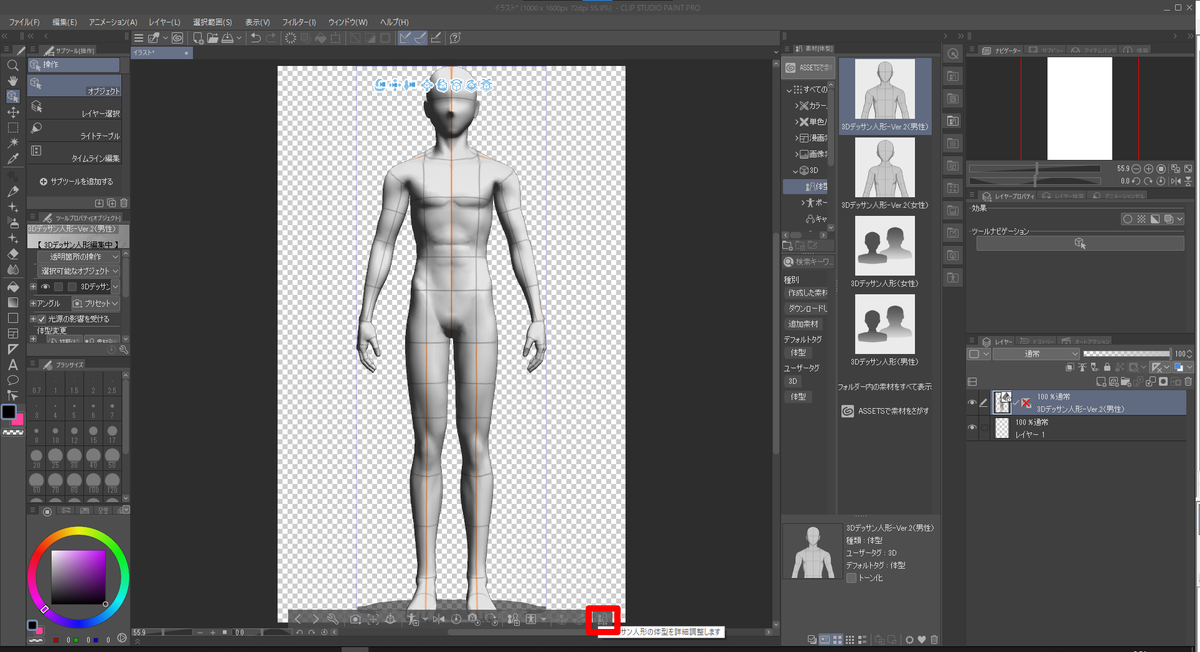
Task: Select the Operation object tool
Action: pyautogui.click(x=13, y=97)
